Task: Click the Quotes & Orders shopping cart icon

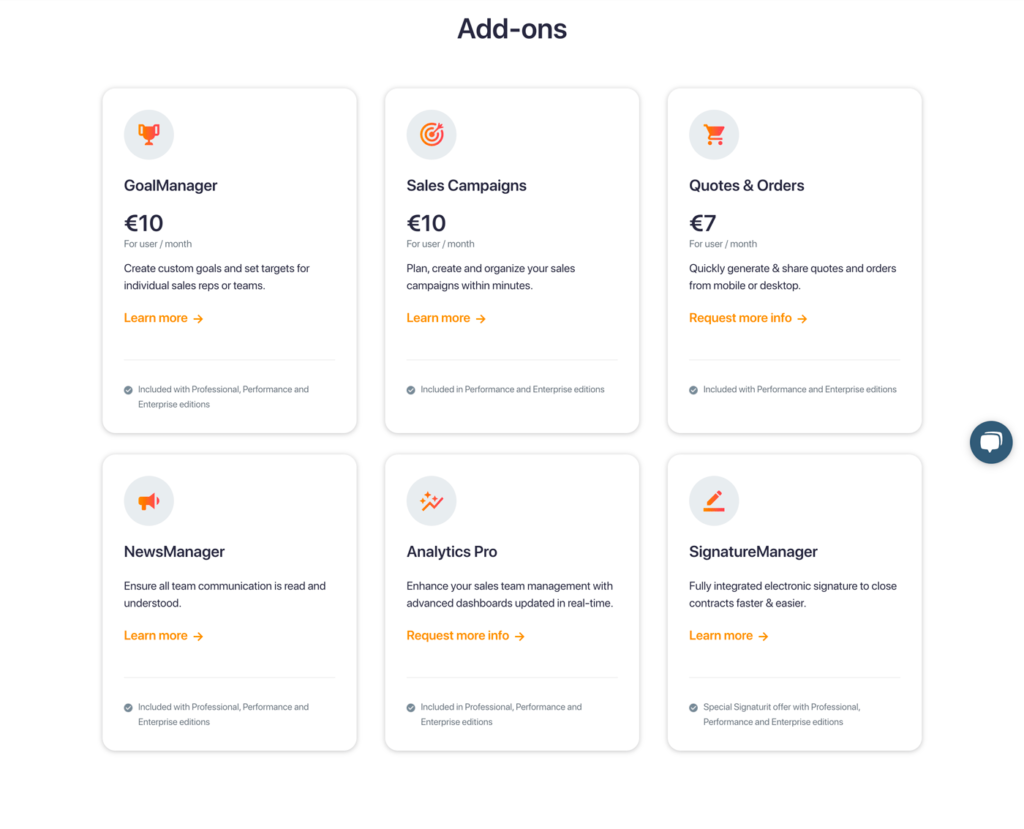Action: [x=714, y=135]
